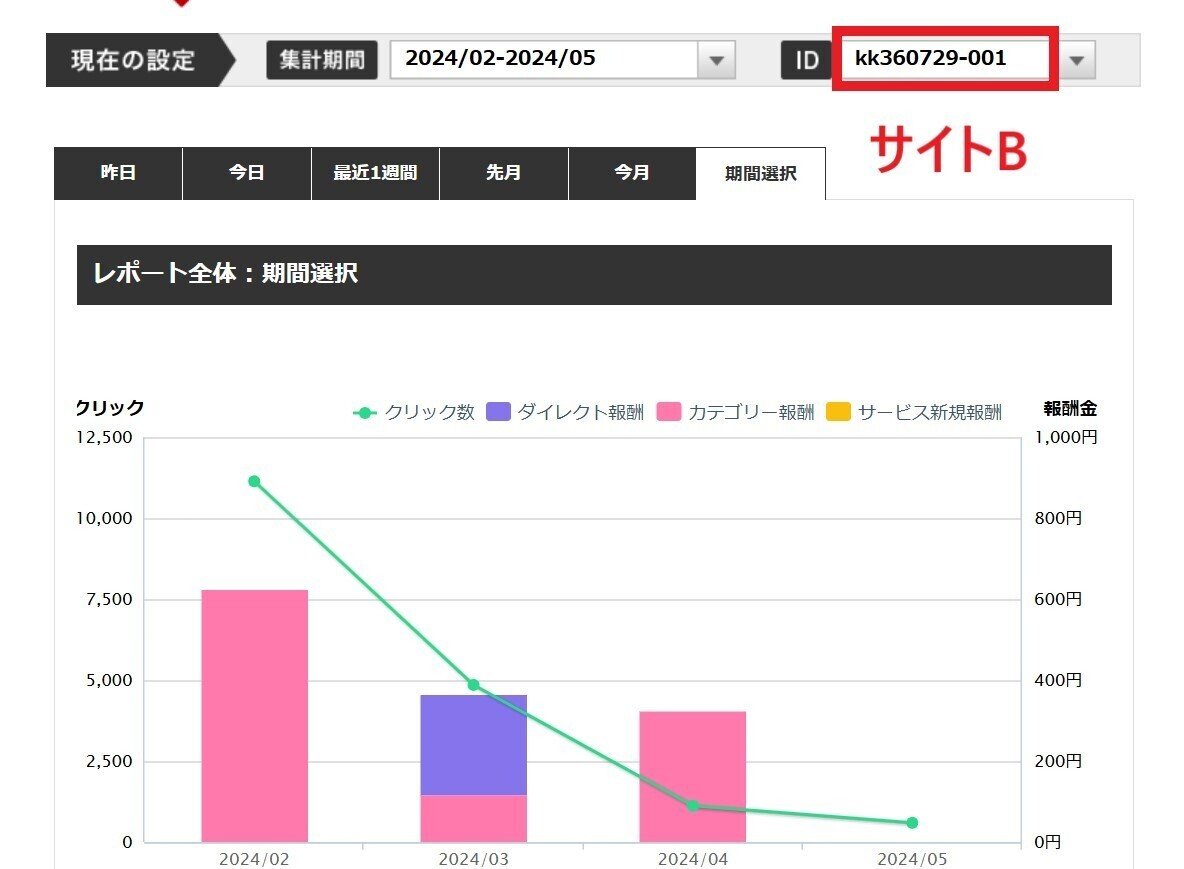Toggle サービス新規報酬 legend item

click(914, 412)
